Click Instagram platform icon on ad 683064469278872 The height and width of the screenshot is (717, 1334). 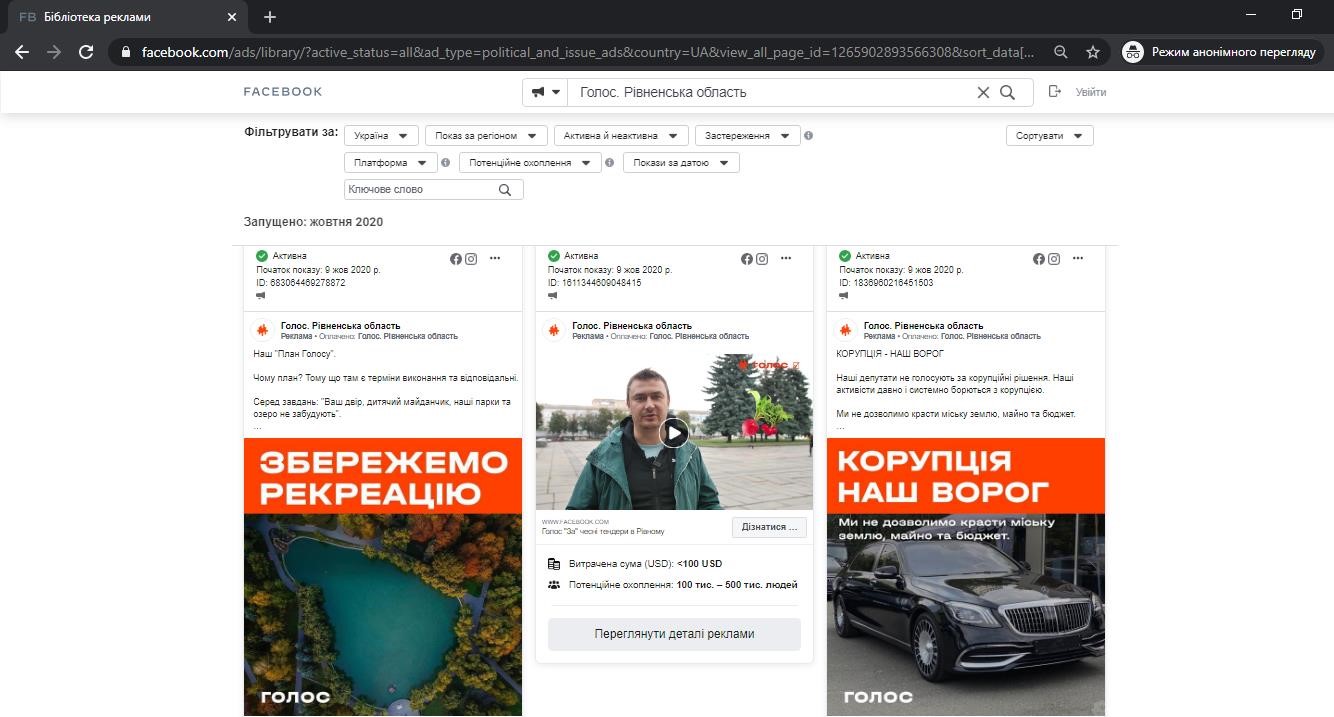tap(471, 259)
